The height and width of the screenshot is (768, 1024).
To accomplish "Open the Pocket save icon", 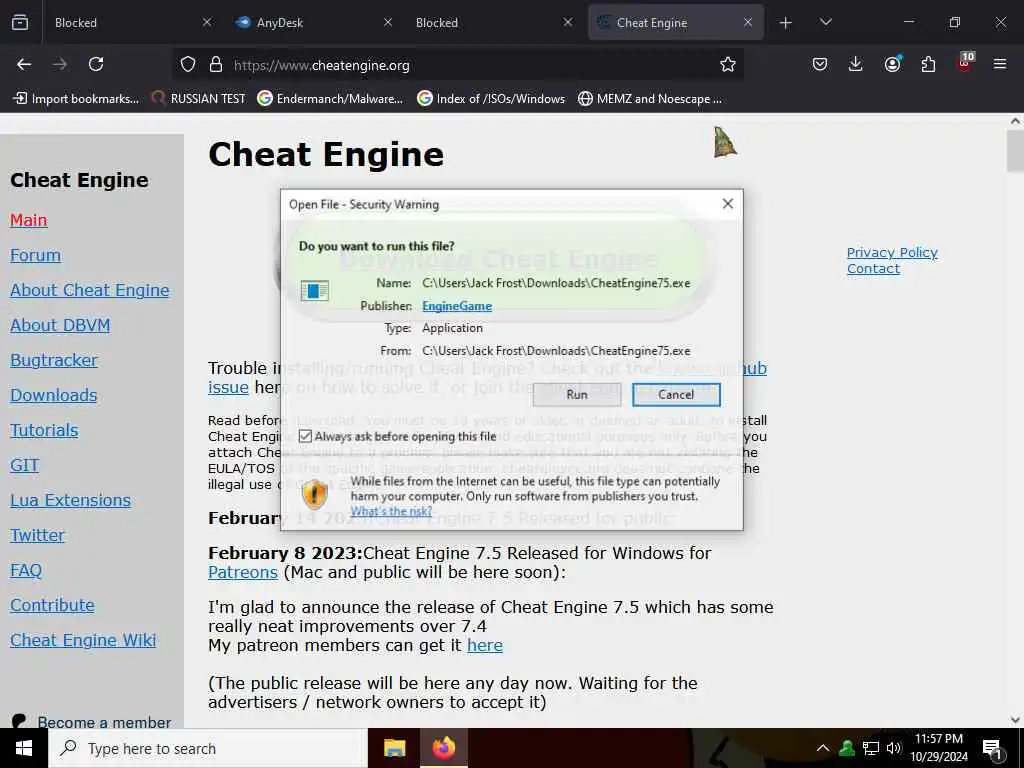I will tap(820, 64).
